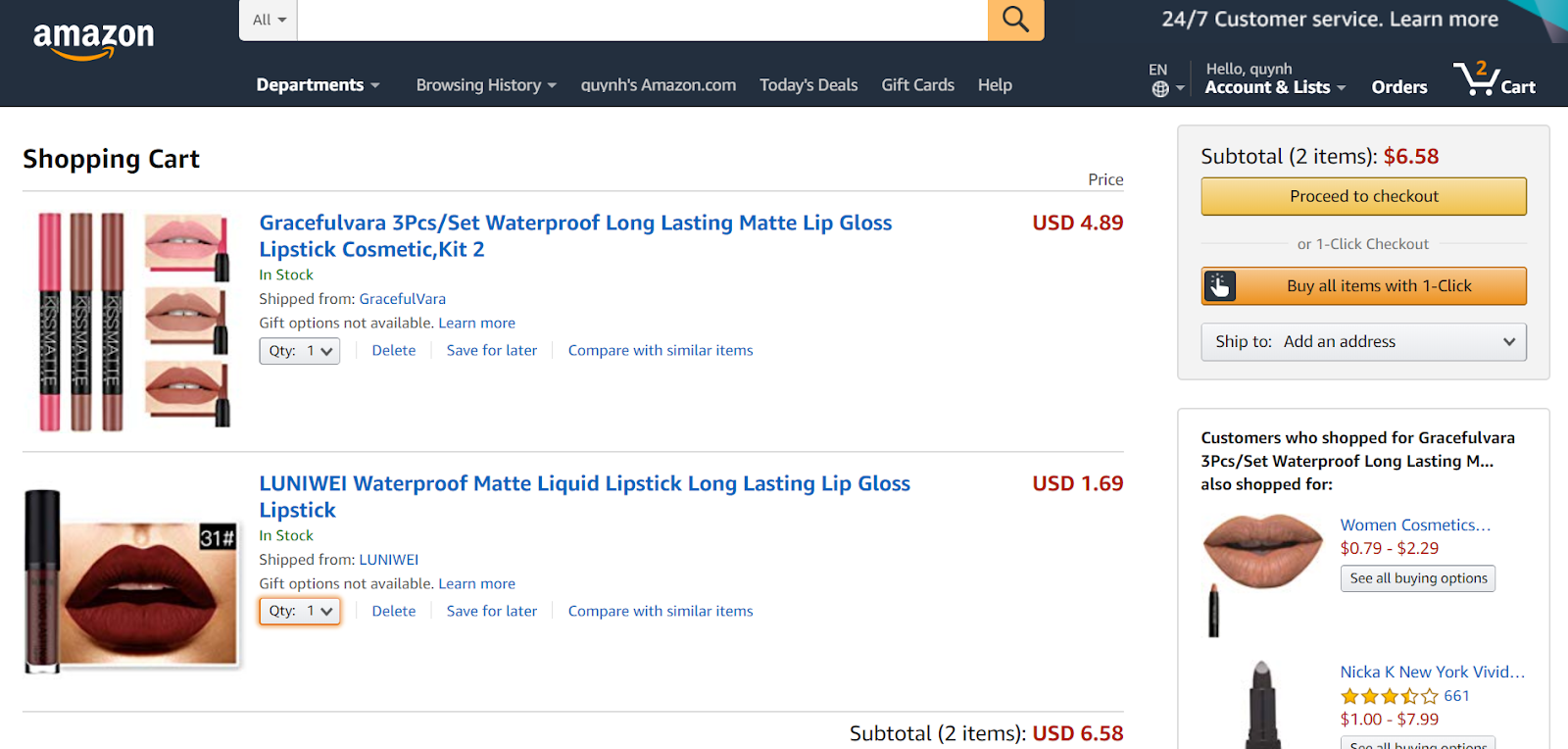Image resolution: width=1568 pixels, height=749 pixels.
Task: Open the 661 star rating reviews
Action: (x=1404, y=696)
